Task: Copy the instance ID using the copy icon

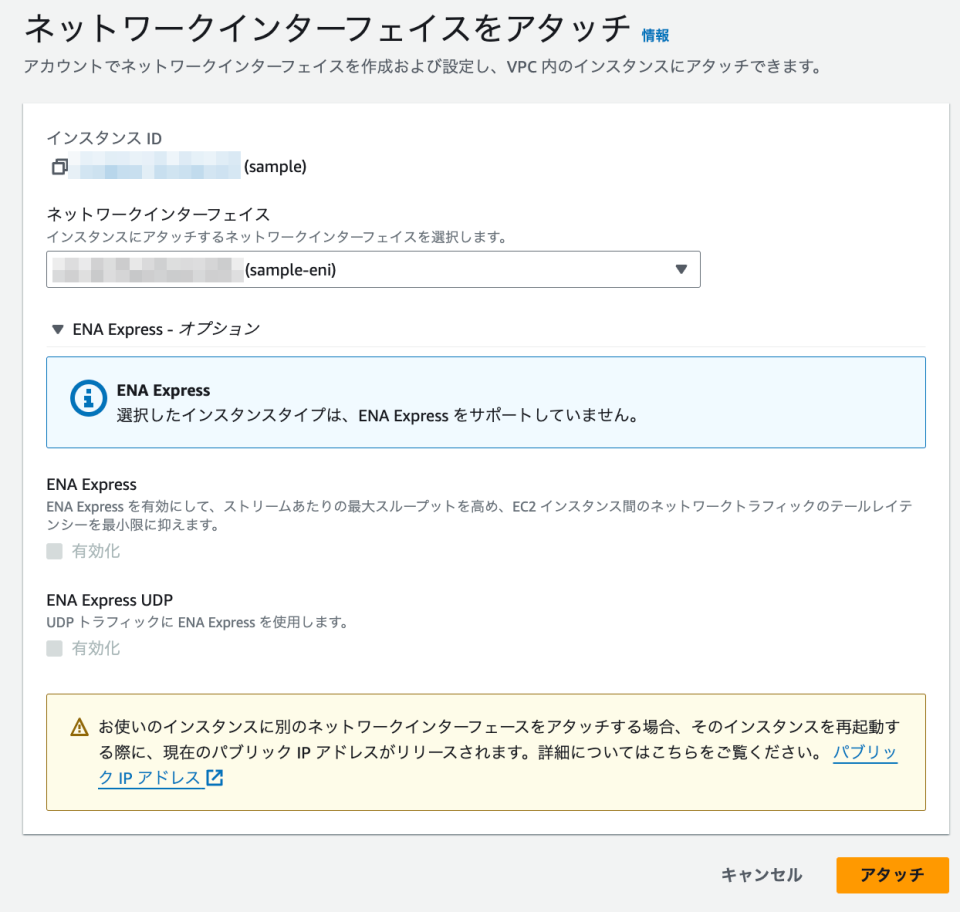Action: 59,166
